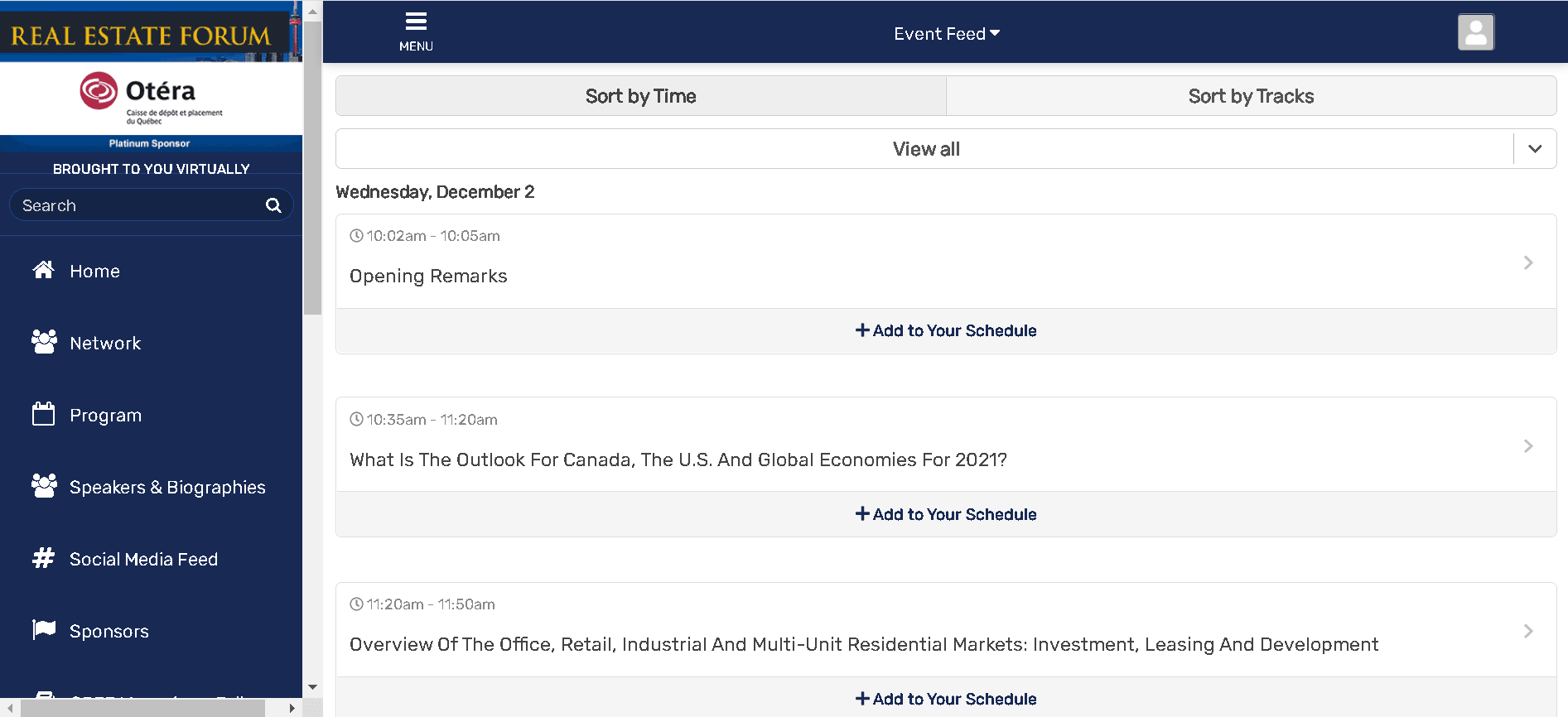This screenshot has width=1568, height=717.
Task: Click the 10:35am - 11:20am time label
Action: click(432, 420)
